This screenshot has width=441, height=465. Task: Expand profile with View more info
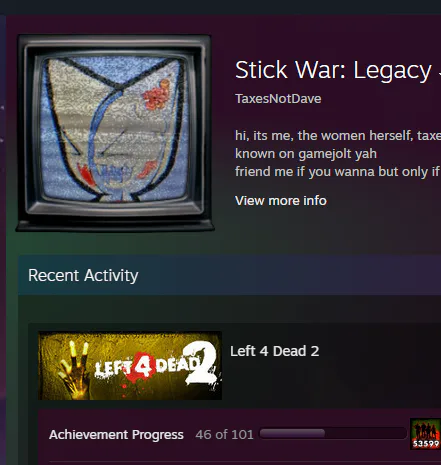tap(281, 201)
